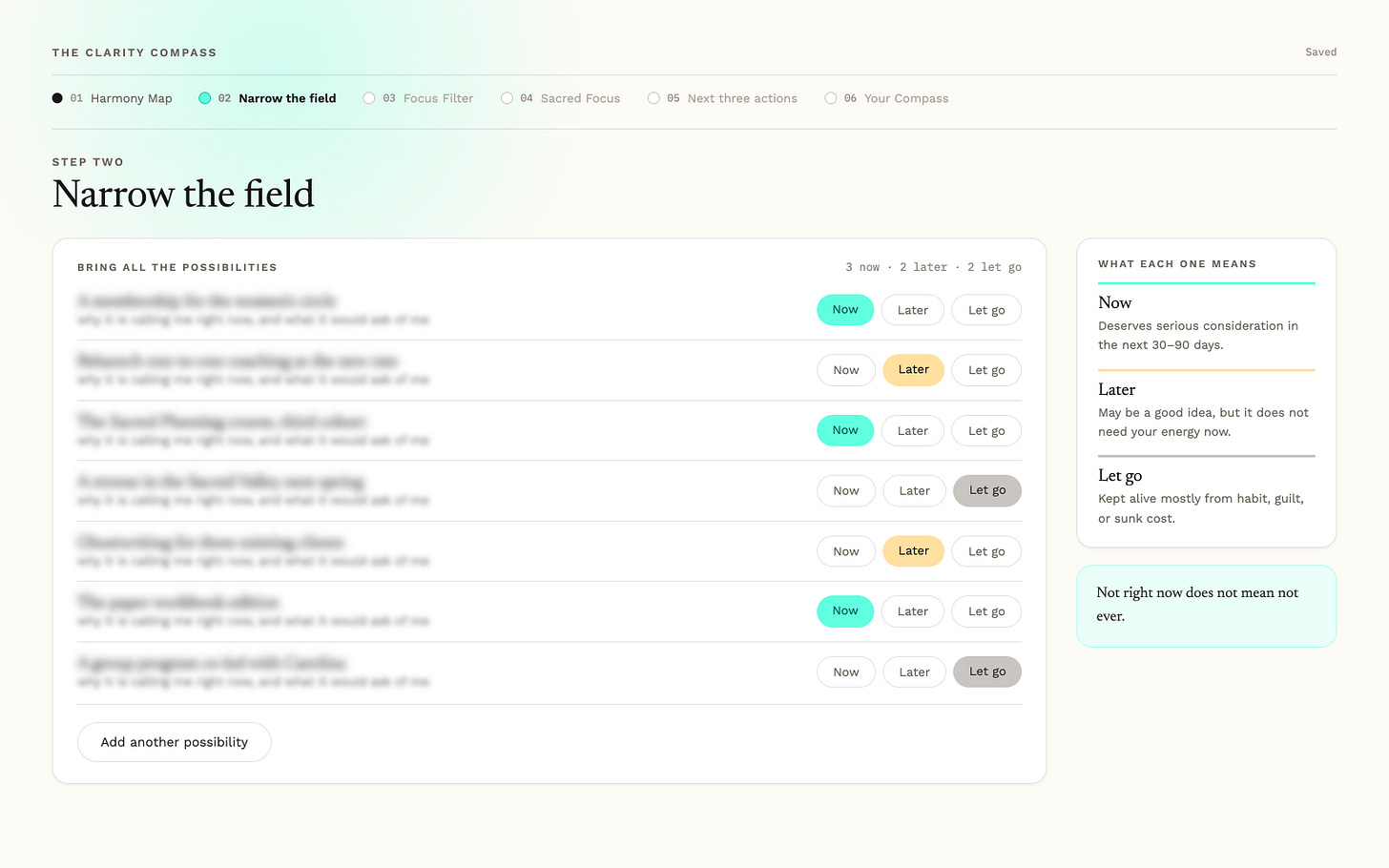The width and height of the screenshot is (1389, 868).
Task: Click the "3 now · 2 later · 2 let go" summary
Action: (x=933, y=268)
